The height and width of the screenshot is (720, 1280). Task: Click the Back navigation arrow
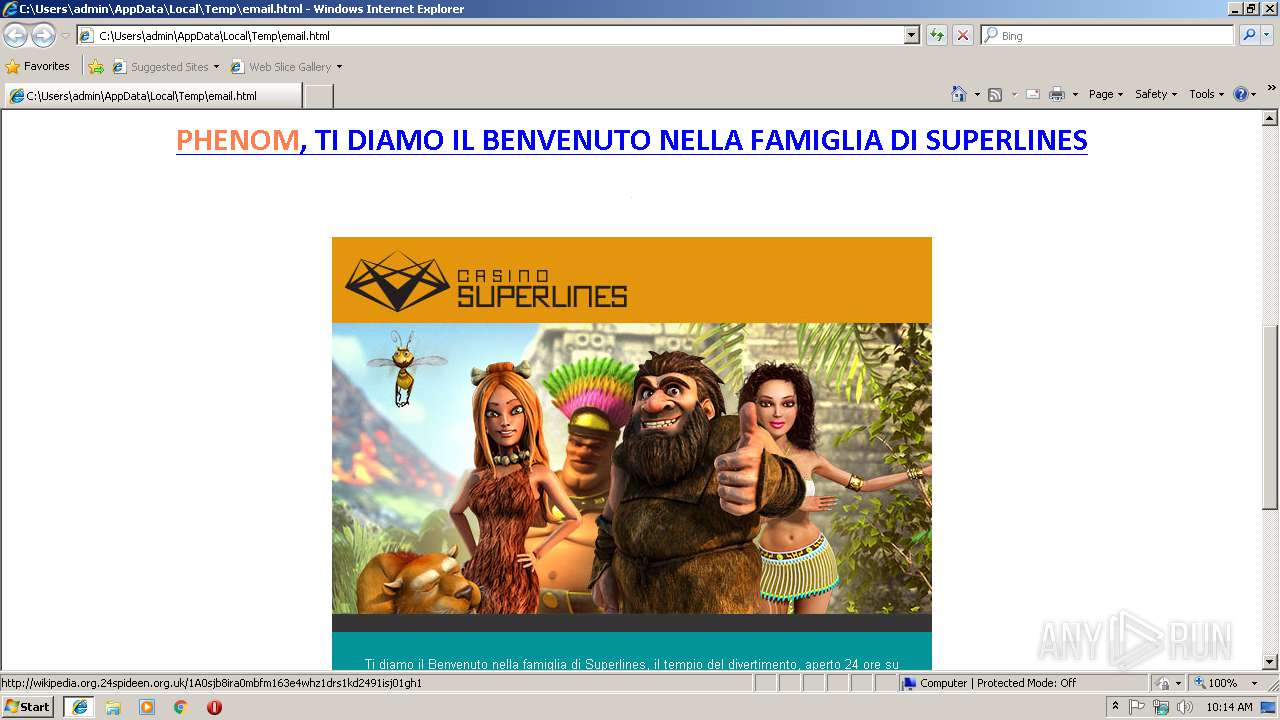click(x=16, y=36)
